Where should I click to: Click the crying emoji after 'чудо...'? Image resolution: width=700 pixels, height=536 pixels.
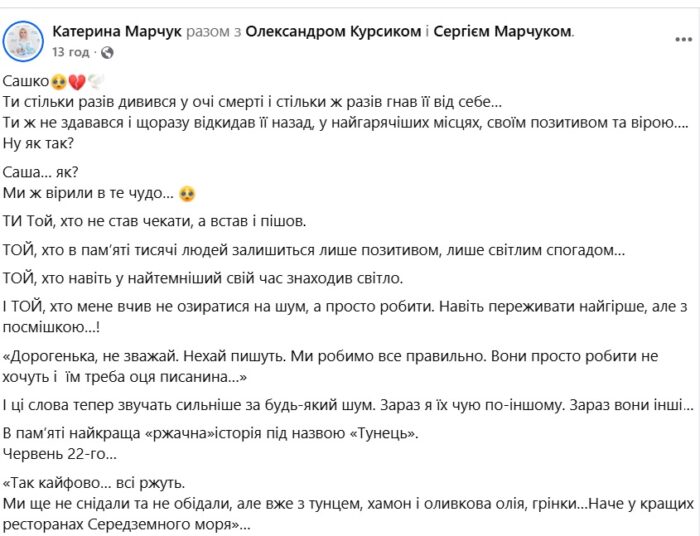tap(186, 192)
